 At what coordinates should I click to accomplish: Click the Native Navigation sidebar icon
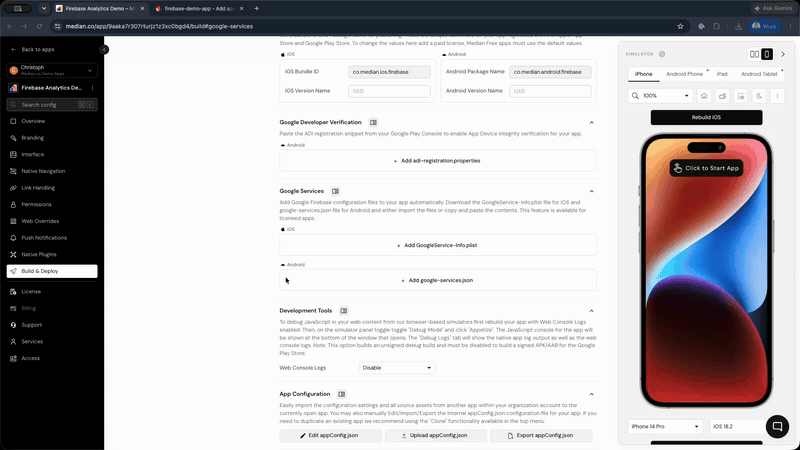coord(13,171)
